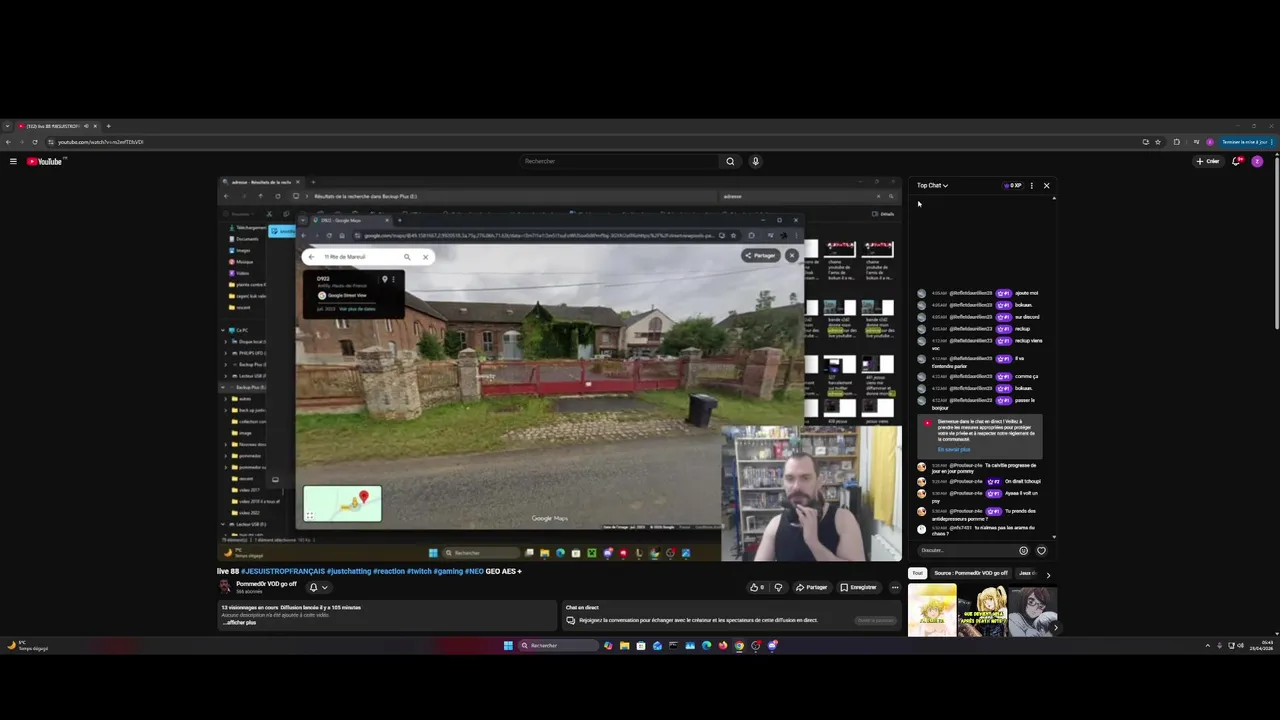Expand Ce PC in Explorer tree
The height and width of the screenshot is (720, 1280).
click(223, 330)
